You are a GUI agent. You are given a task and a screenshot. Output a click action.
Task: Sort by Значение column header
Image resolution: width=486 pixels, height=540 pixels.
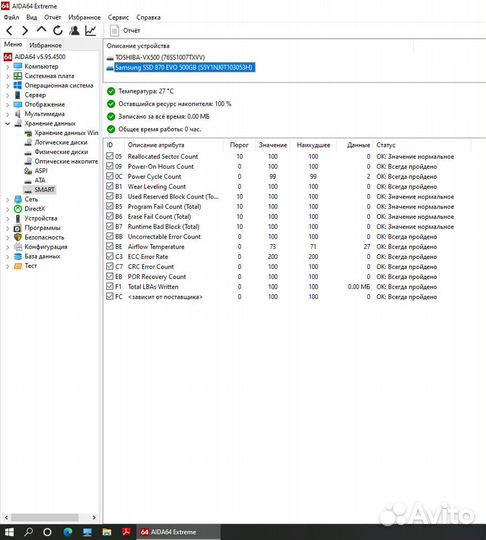[273, 145]
